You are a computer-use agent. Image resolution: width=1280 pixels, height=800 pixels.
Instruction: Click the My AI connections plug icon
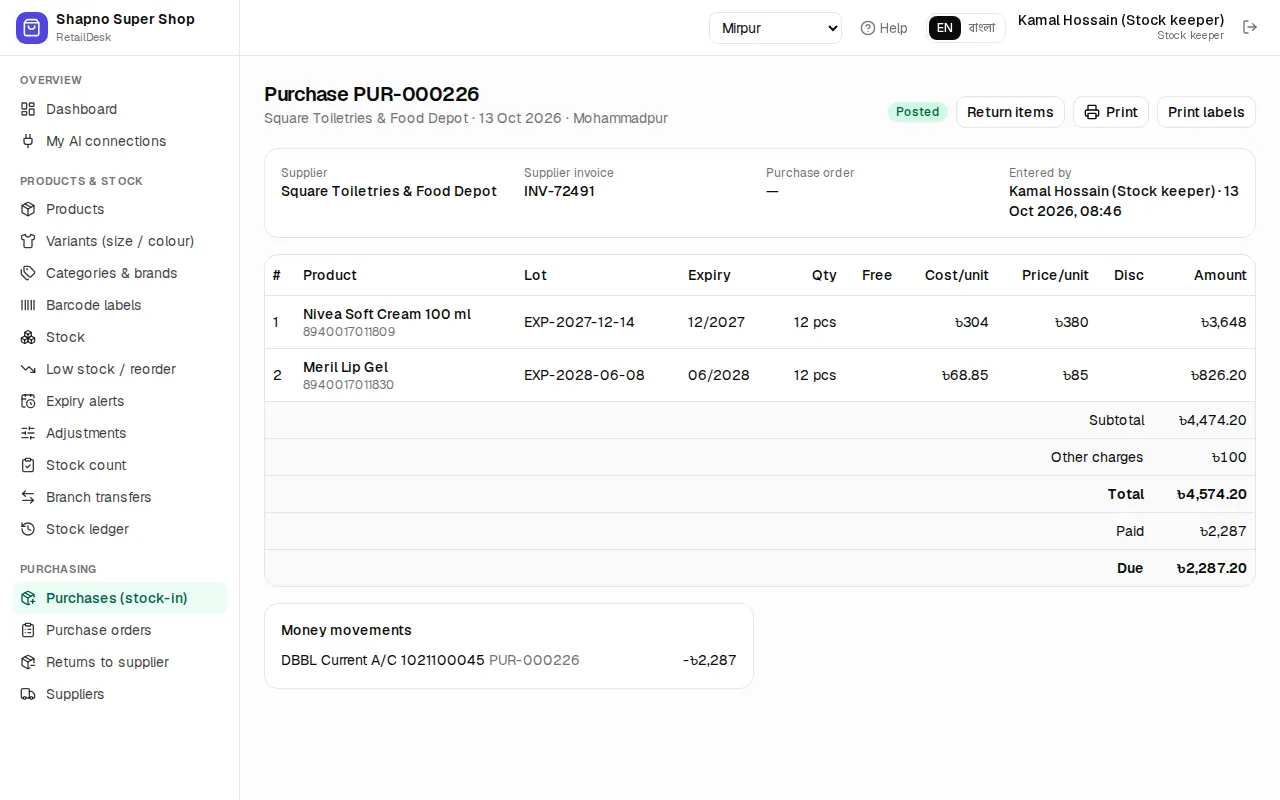coord(28,141)
